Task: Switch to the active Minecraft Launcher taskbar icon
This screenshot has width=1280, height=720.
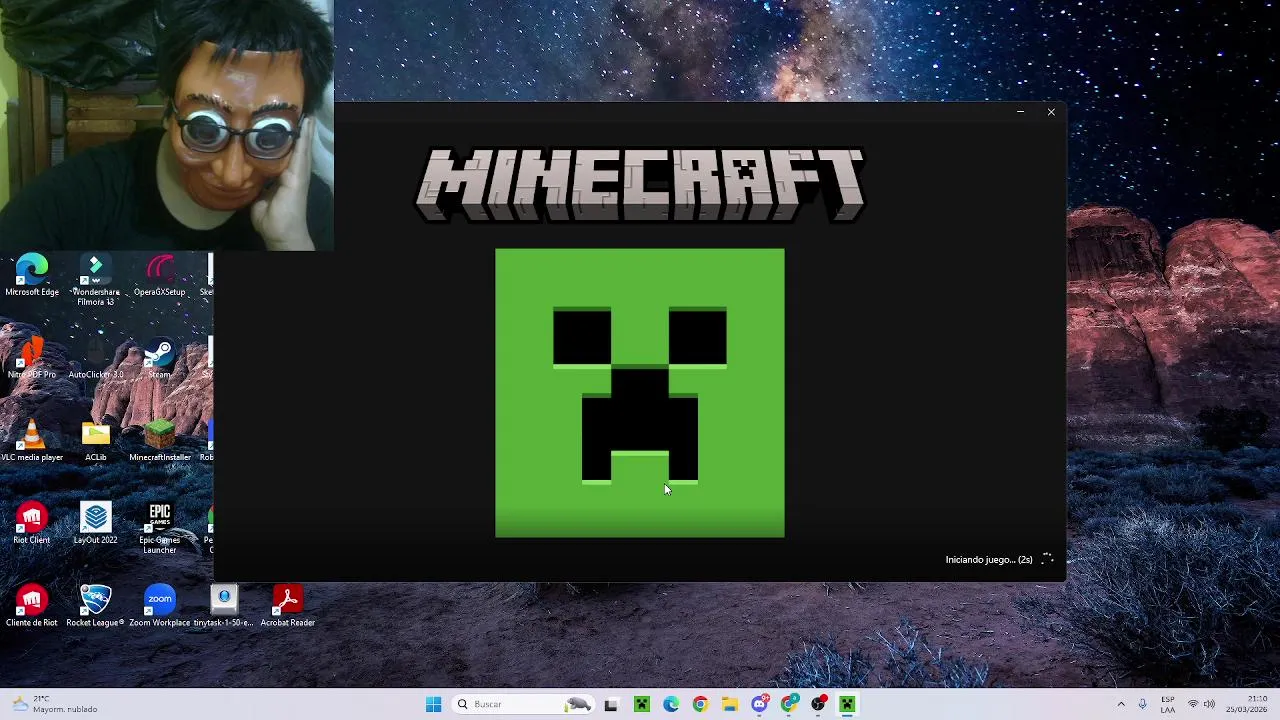Action: 847,704
